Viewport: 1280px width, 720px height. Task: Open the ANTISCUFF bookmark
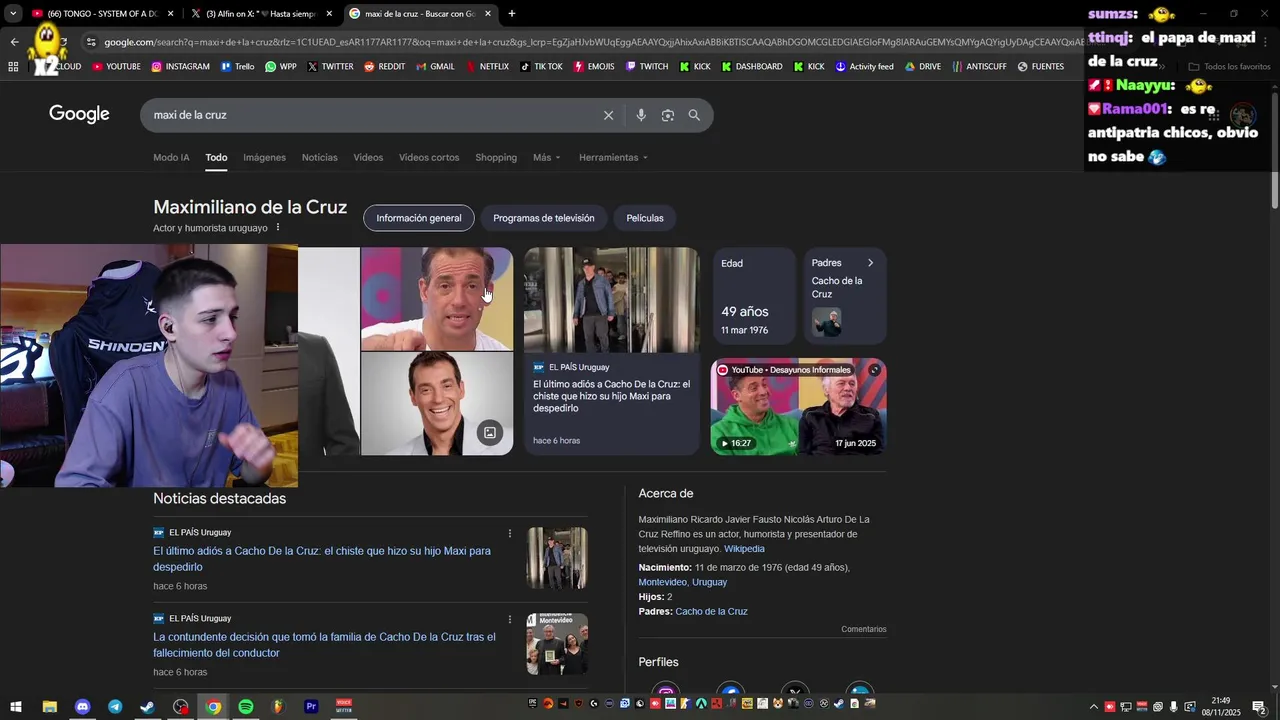[x=979, y=67]
